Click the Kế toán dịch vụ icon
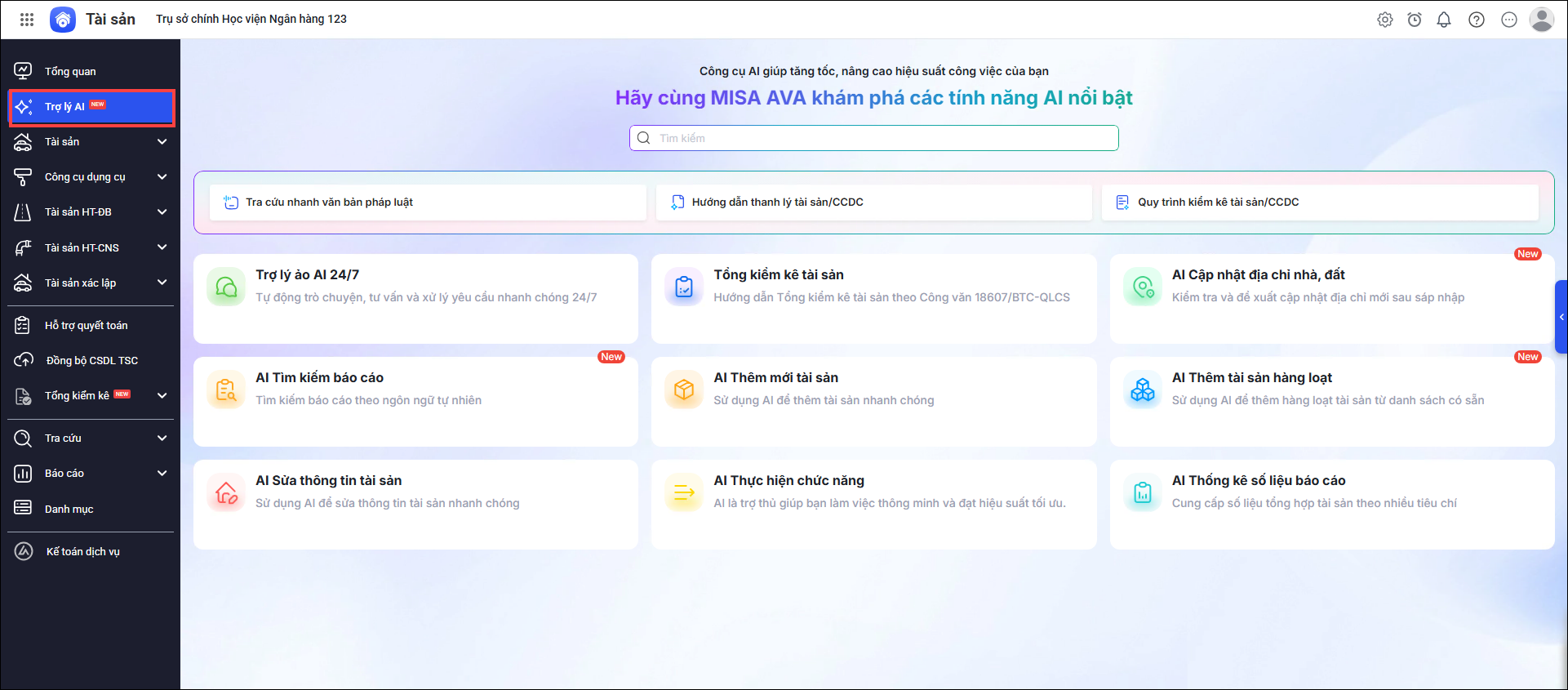Viewport: 1568px width, 690px height. (x=24, y=551)
